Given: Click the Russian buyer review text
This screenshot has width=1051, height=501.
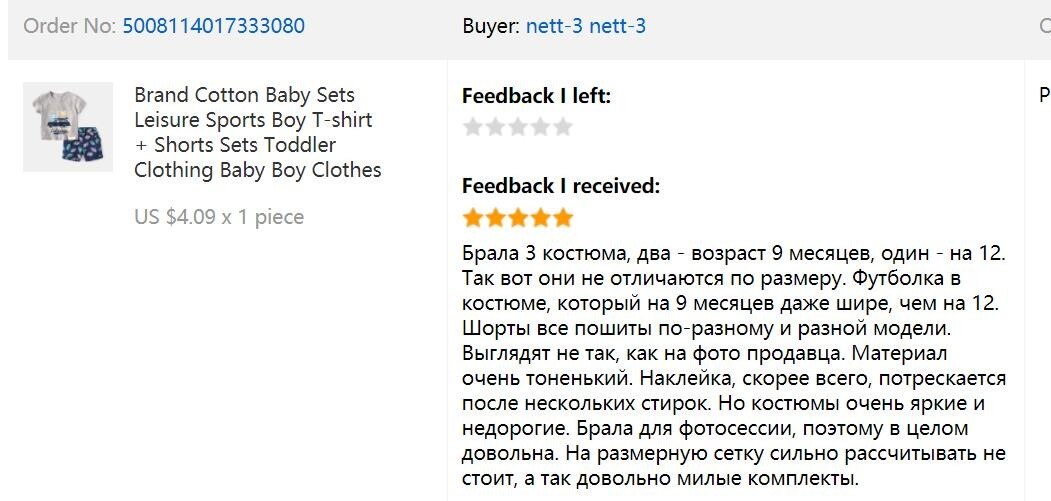Looking at the screenshot, I should [x=733, y=365].
